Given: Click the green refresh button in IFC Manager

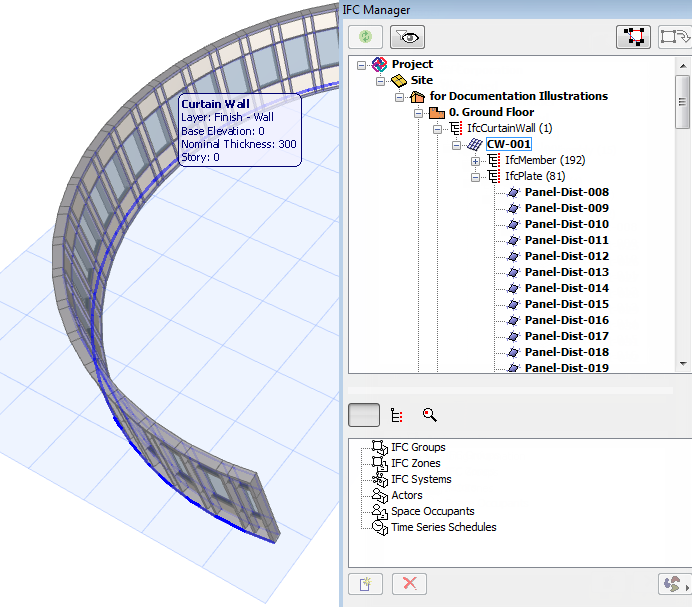Looking at the screenshot, I should (366, 37).
